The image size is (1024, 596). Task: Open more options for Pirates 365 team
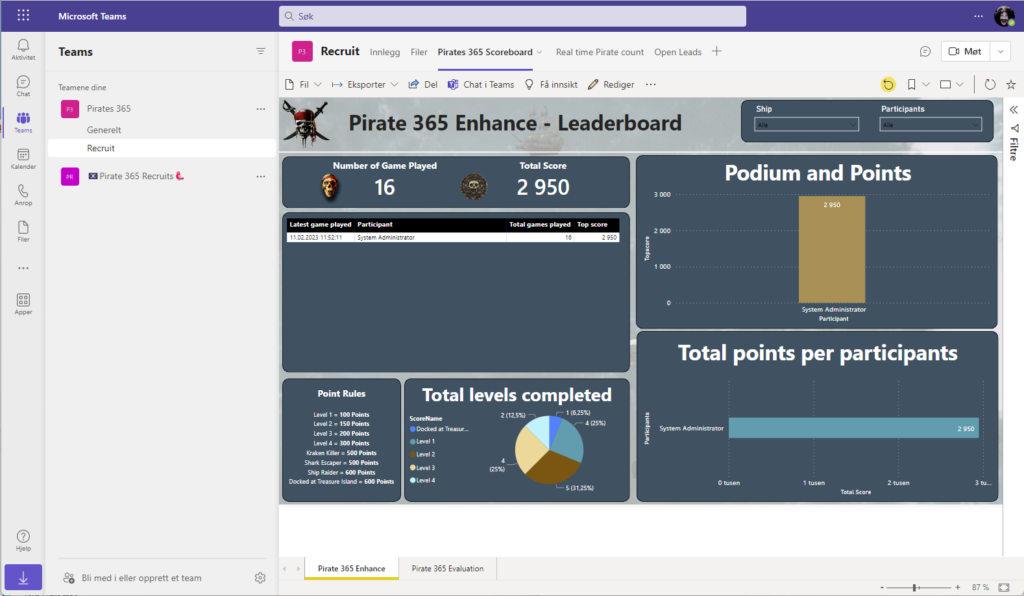click(261, 109)
